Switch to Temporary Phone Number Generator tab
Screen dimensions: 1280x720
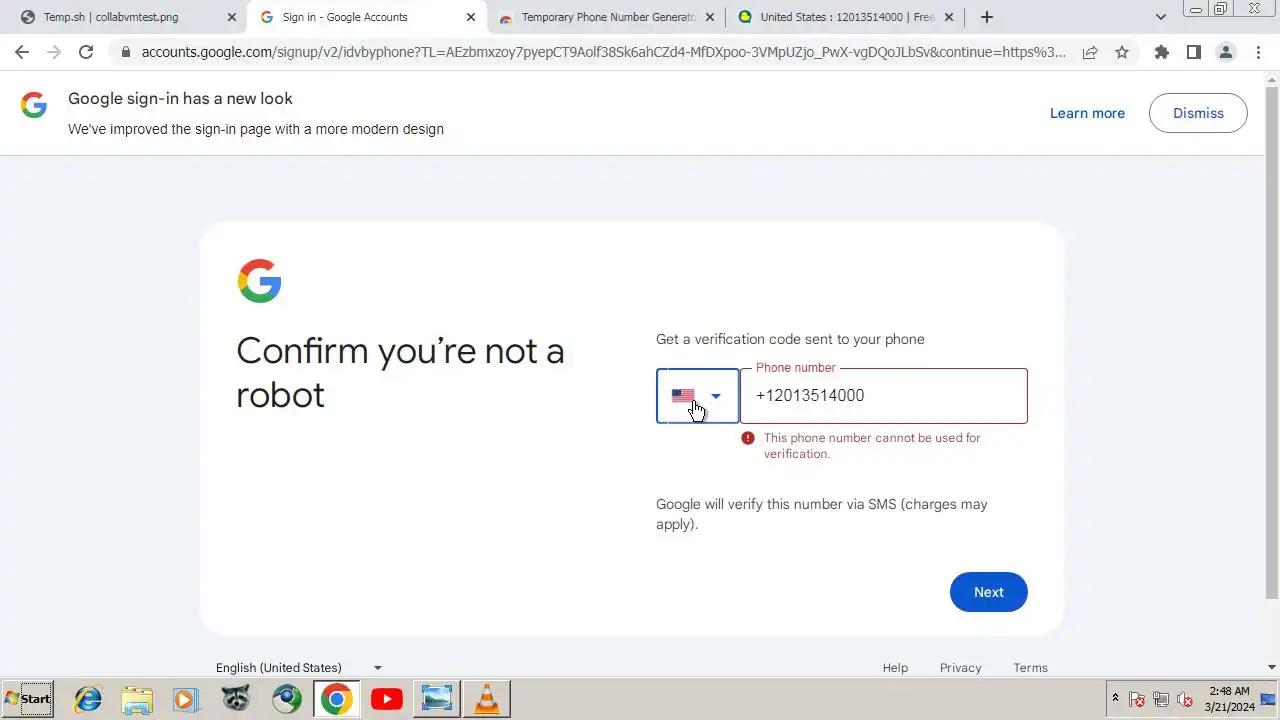coord(608,17)
